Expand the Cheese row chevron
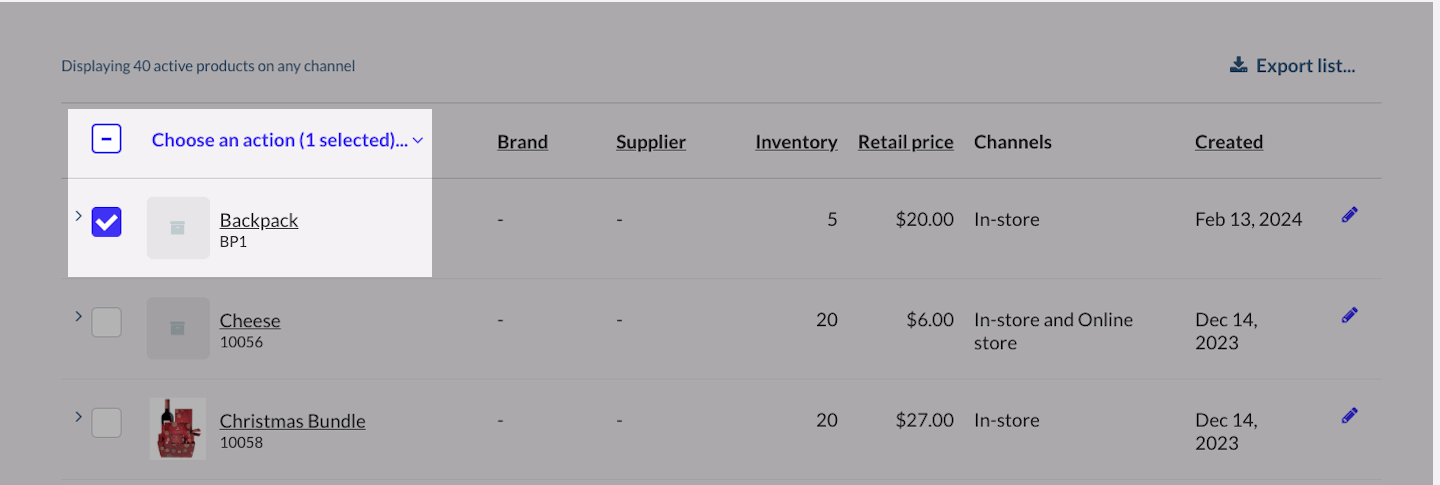This screenshot has height=485, width=1440. (x=78, y=316)
